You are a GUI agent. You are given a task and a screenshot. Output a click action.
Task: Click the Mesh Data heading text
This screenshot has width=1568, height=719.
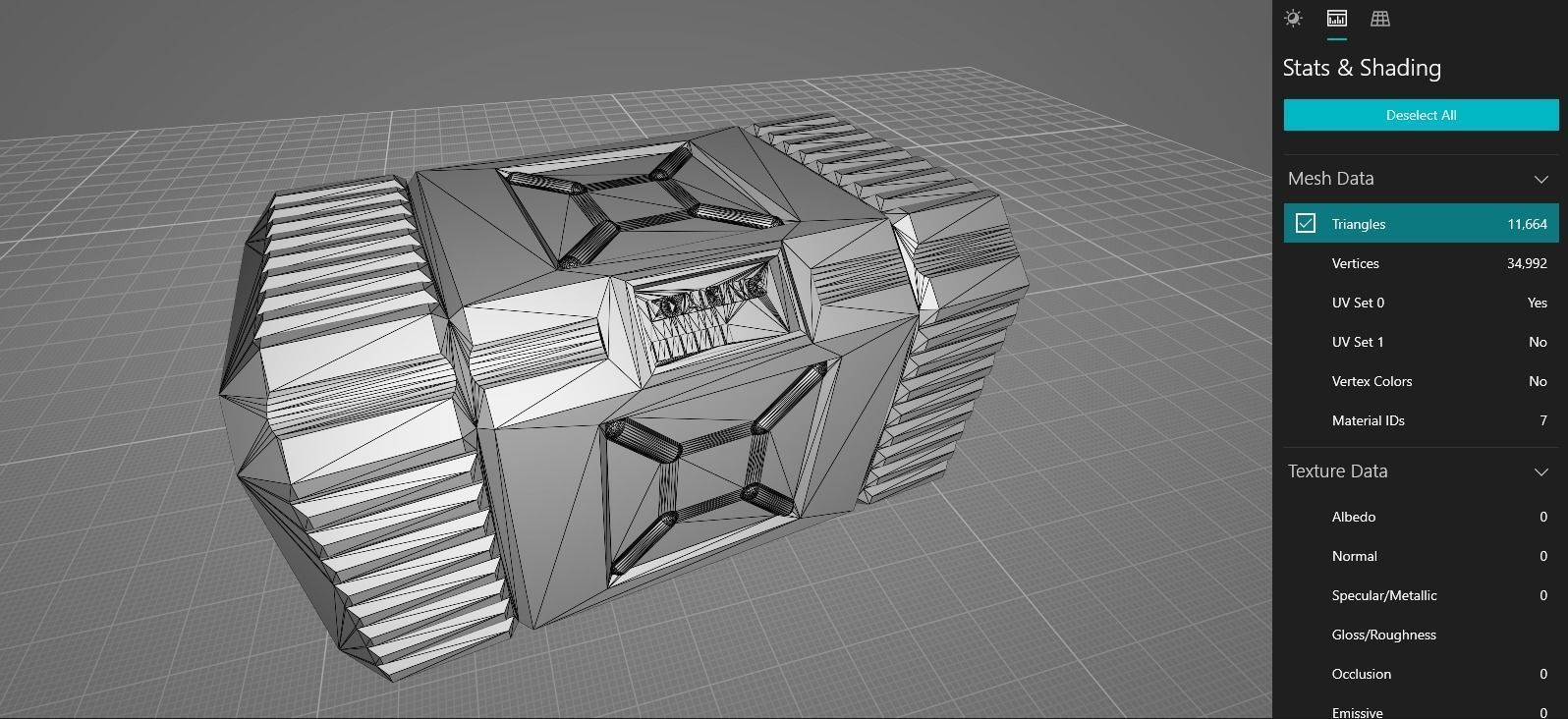1330,179
